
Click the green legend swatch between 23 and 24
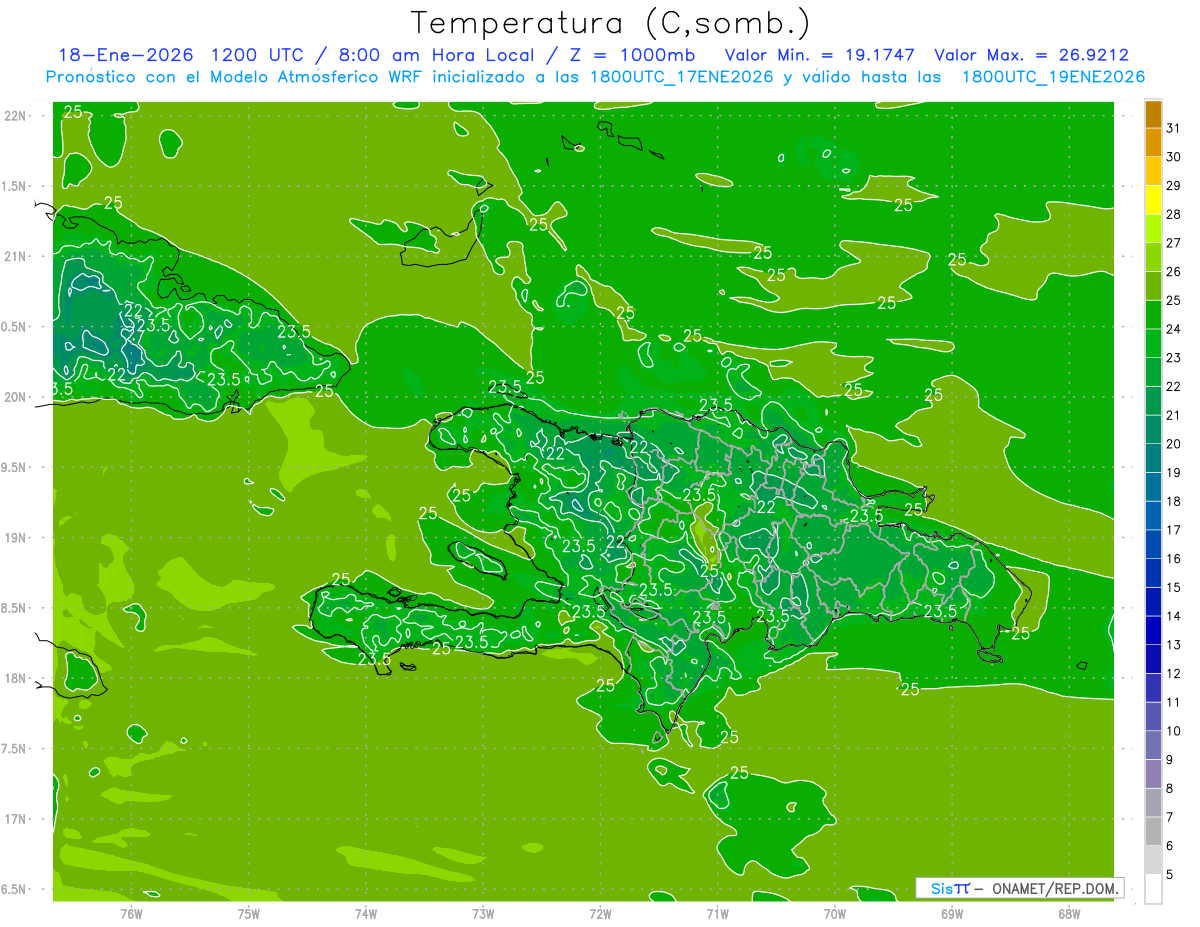pyautogui.click(x=1153, y=343)
